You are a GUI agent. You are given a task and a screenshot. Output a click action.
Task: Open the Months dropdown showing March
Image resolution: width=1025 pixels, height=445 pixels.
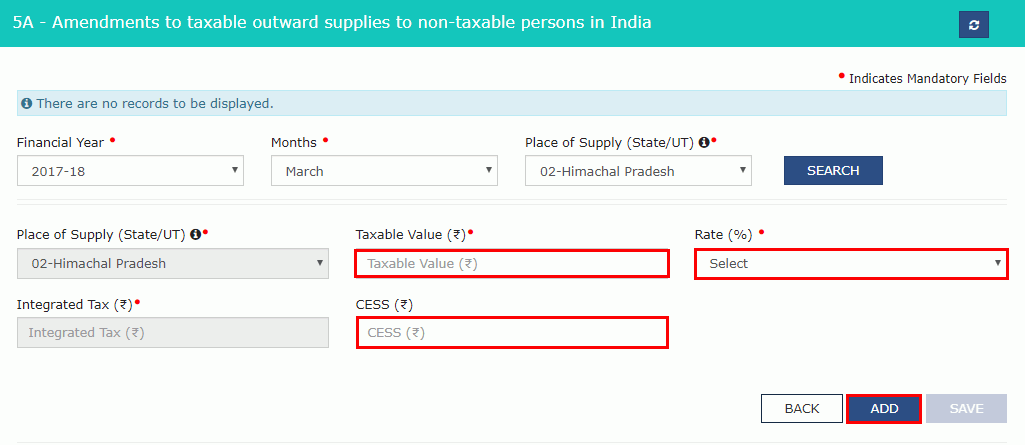pos(384,171)
